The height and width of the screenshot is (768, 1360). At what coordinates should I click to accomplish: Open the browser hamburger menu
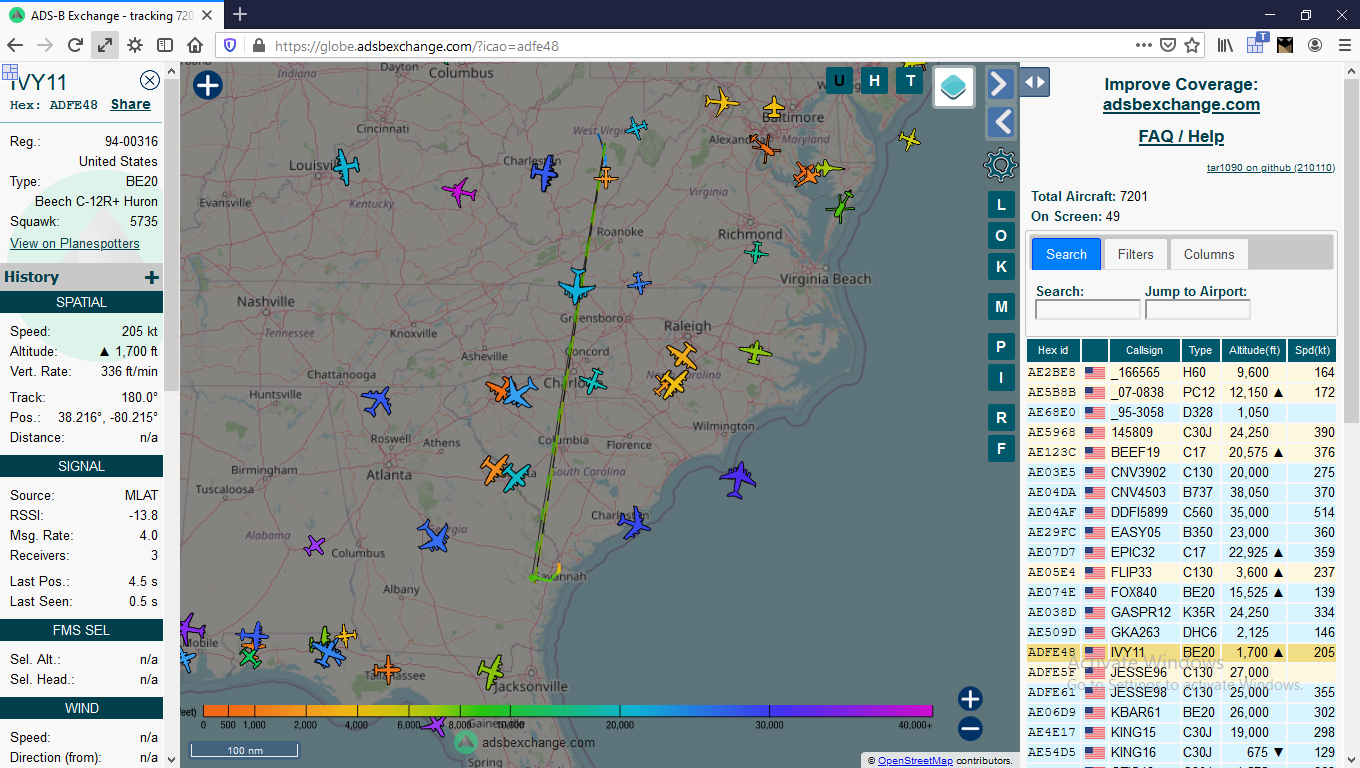pos(1343,45)
